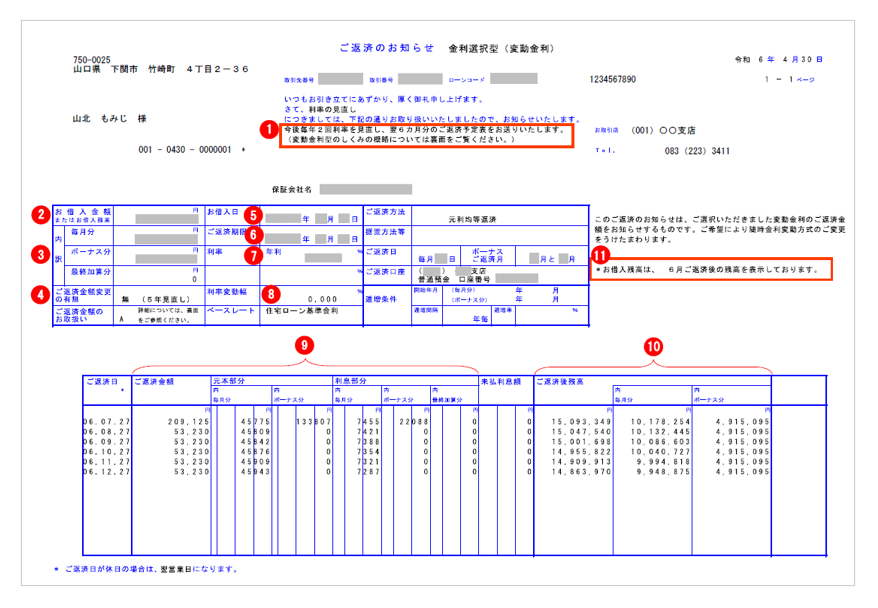
Task: Select the ご返済方法 label
Action: (x=385, y=212)
